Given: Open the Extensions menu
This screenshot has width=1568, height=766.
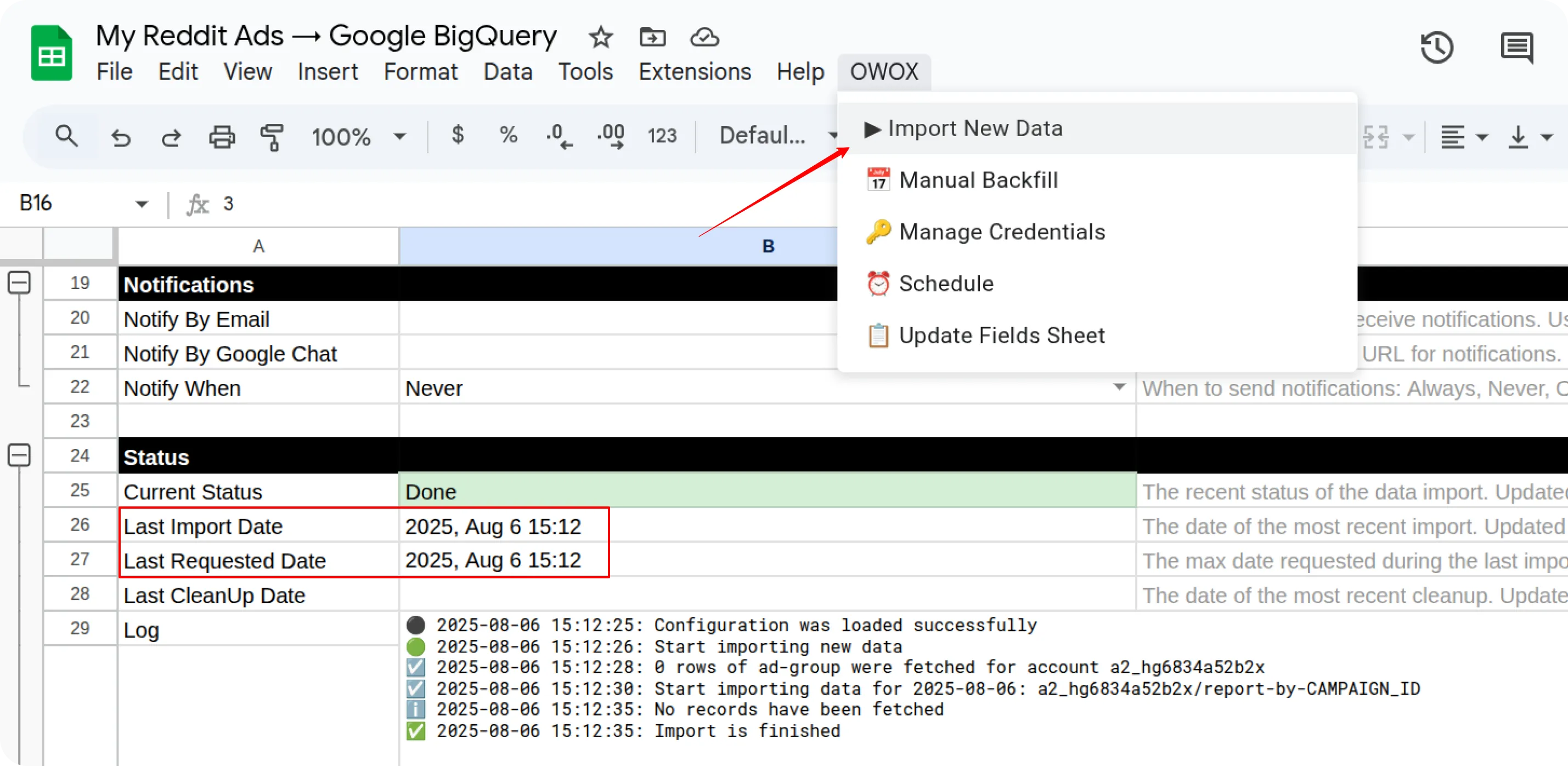Looking at the screenshot, I should click(695, 72).
